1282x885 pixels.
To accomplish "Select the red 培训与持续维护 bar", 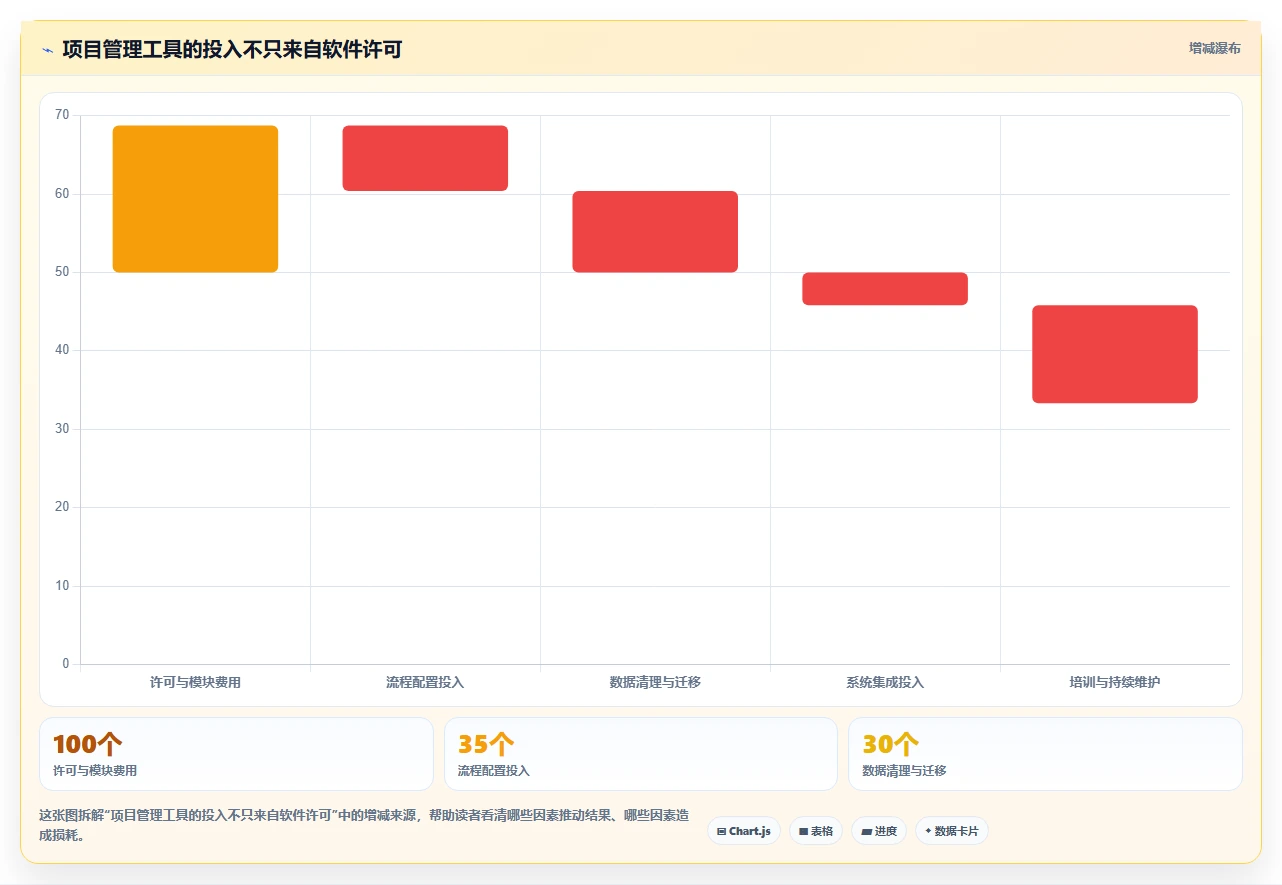I will click(1115, 354).
